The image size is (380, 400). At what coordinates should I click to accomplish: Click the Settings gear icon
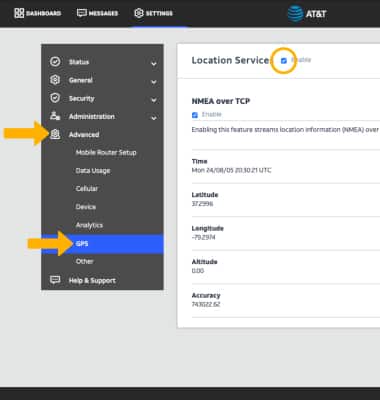[x=138, y=13]
